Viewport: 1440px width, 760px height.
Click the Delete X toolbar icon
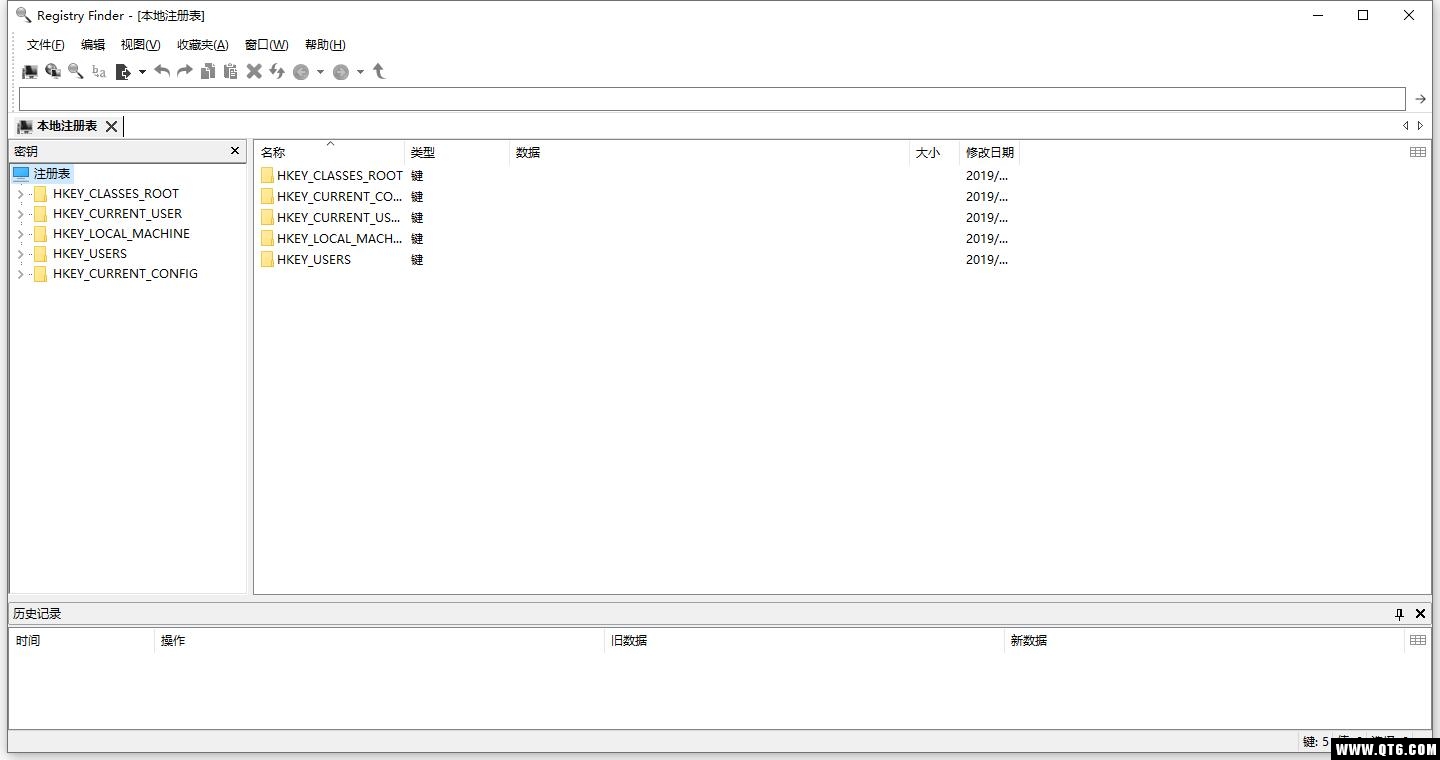pos(254,71)
